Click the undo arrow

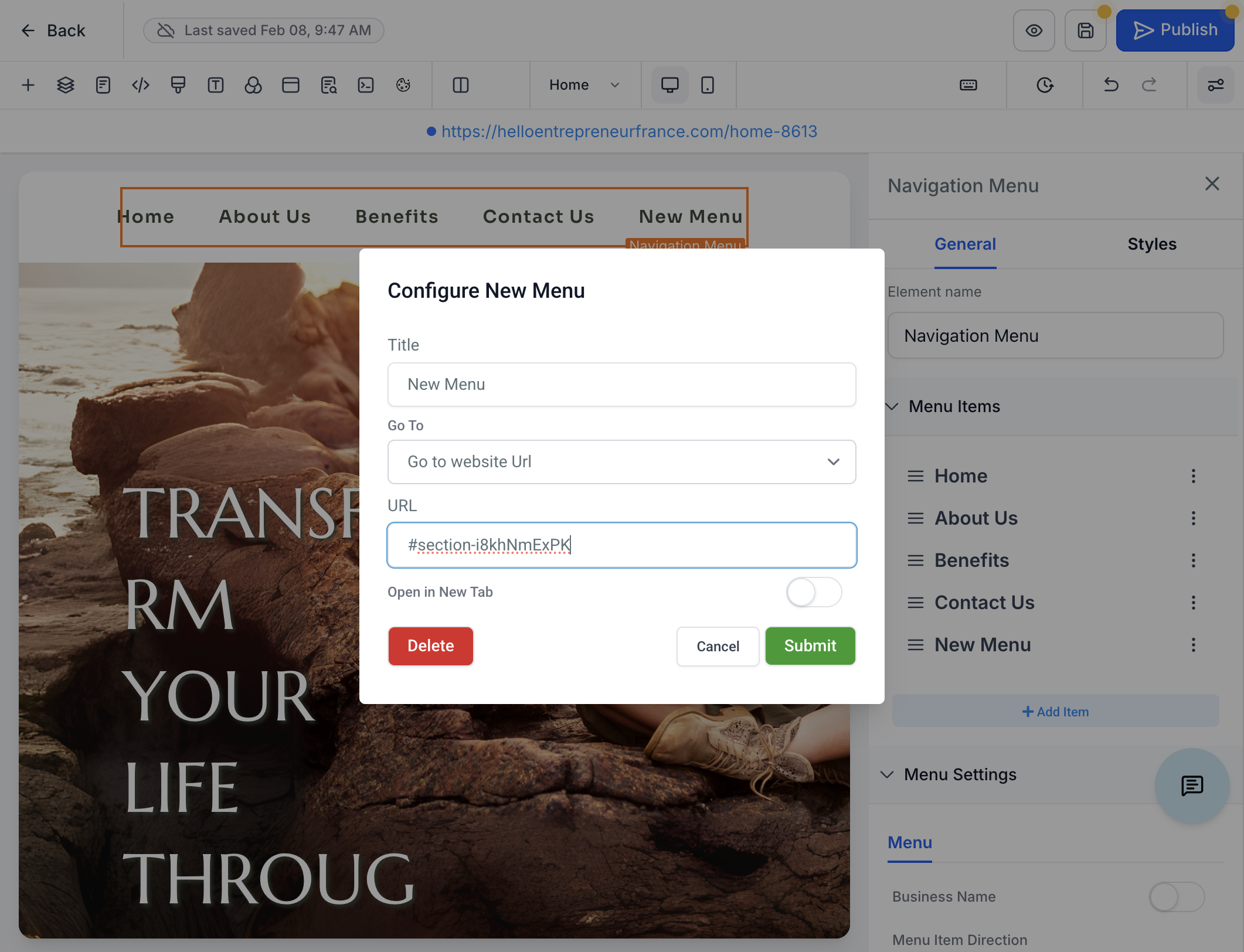click(1111, 85)
